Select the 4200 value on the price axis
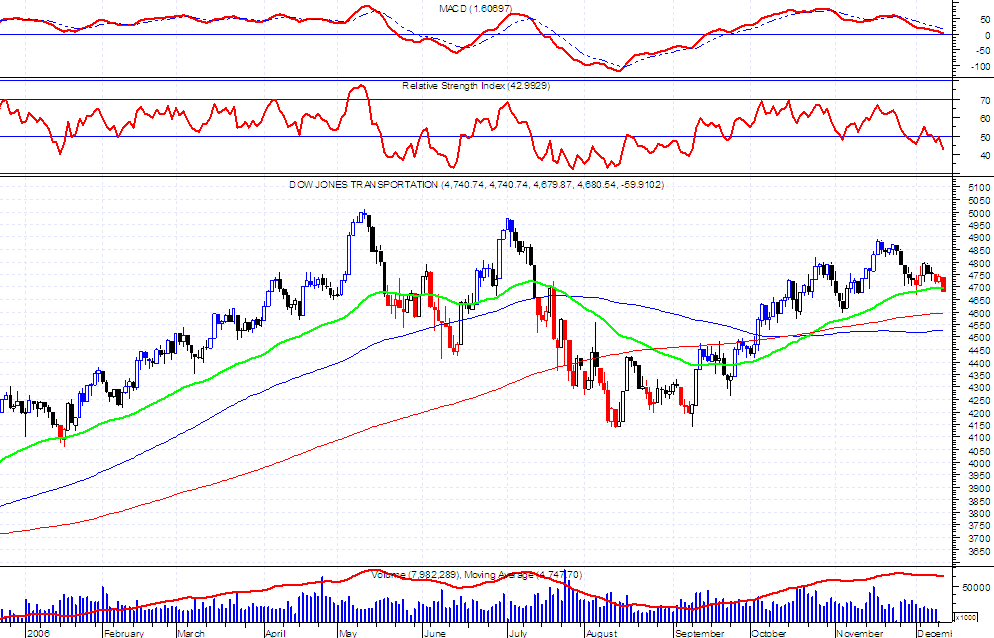Screen dimensions: 994x638 coord(979,413)
